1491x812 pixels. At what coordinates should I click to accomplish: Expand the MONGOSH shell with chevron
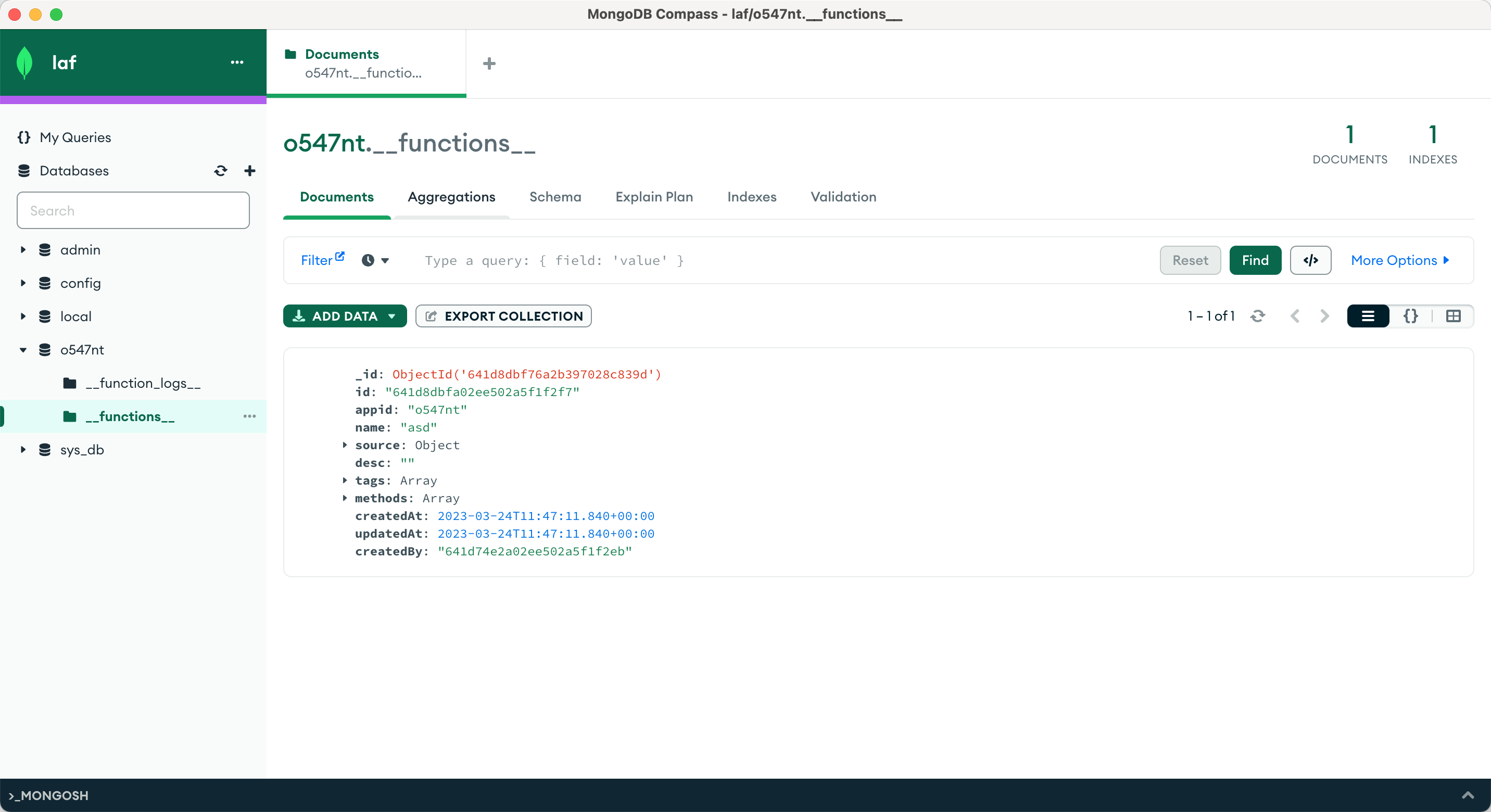tap(1468, 795)
